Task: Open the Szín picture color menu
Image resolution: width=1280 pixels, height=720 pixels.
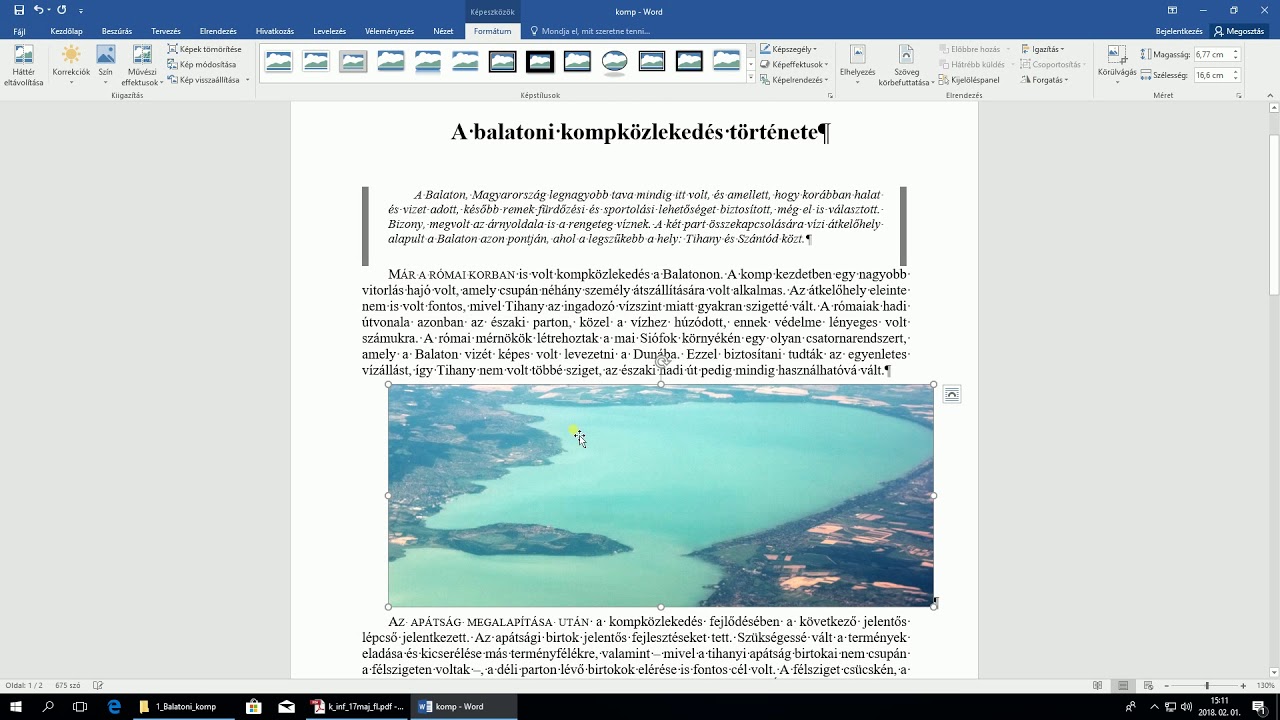Action: pyautogui.click(x=105, y=65)
